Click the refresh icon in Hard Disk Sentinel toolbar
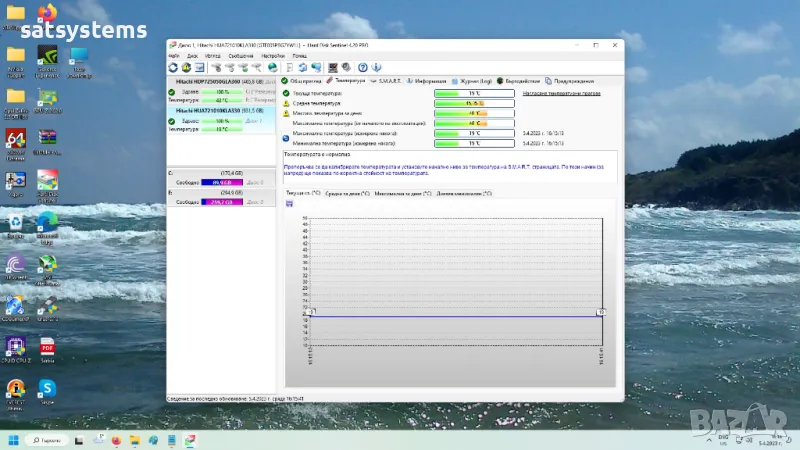This screenshot has width=800, height=450. [173, 67]
